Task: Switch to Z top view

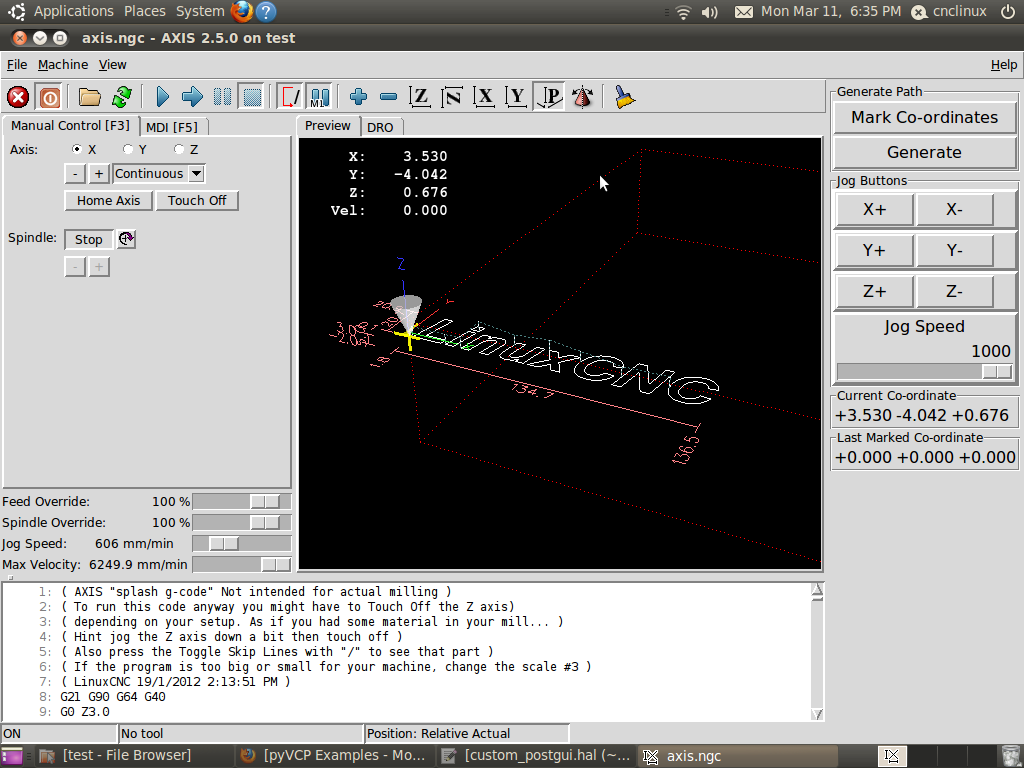Action: (x=420, y=97)
